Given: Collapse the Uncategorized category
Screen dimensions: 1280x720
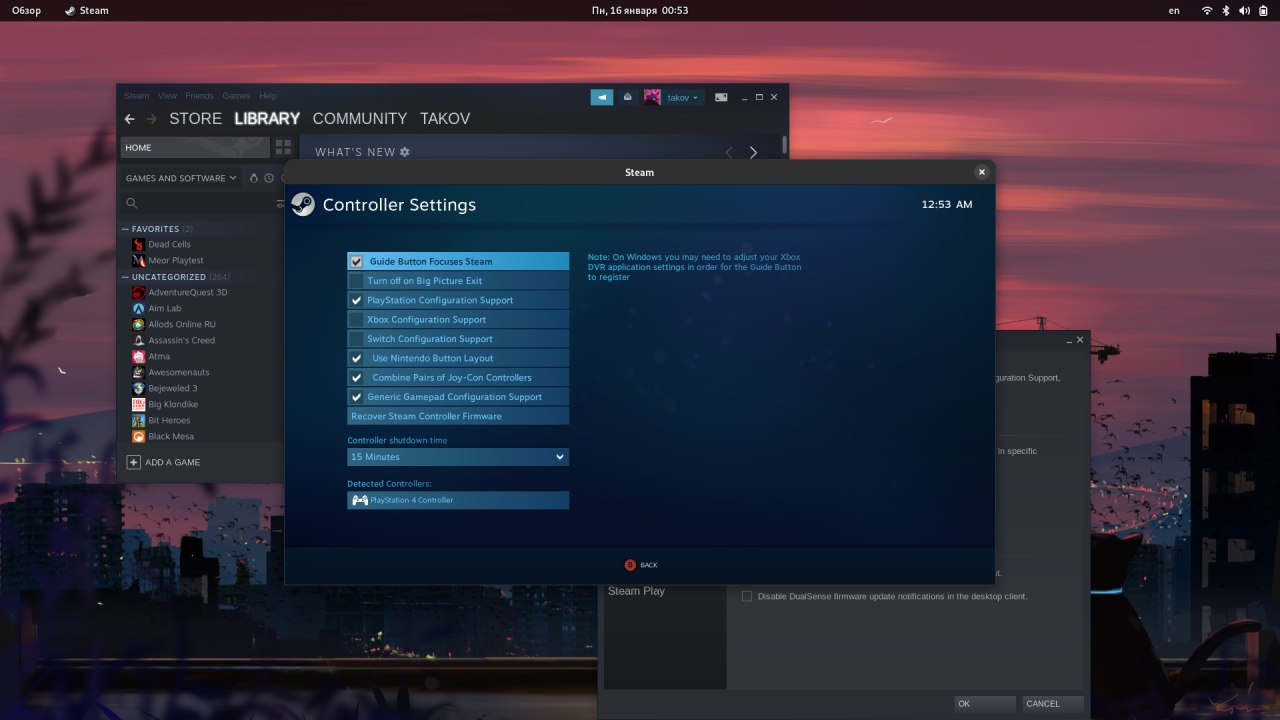Looking at the screenshot, I should 125,277.
